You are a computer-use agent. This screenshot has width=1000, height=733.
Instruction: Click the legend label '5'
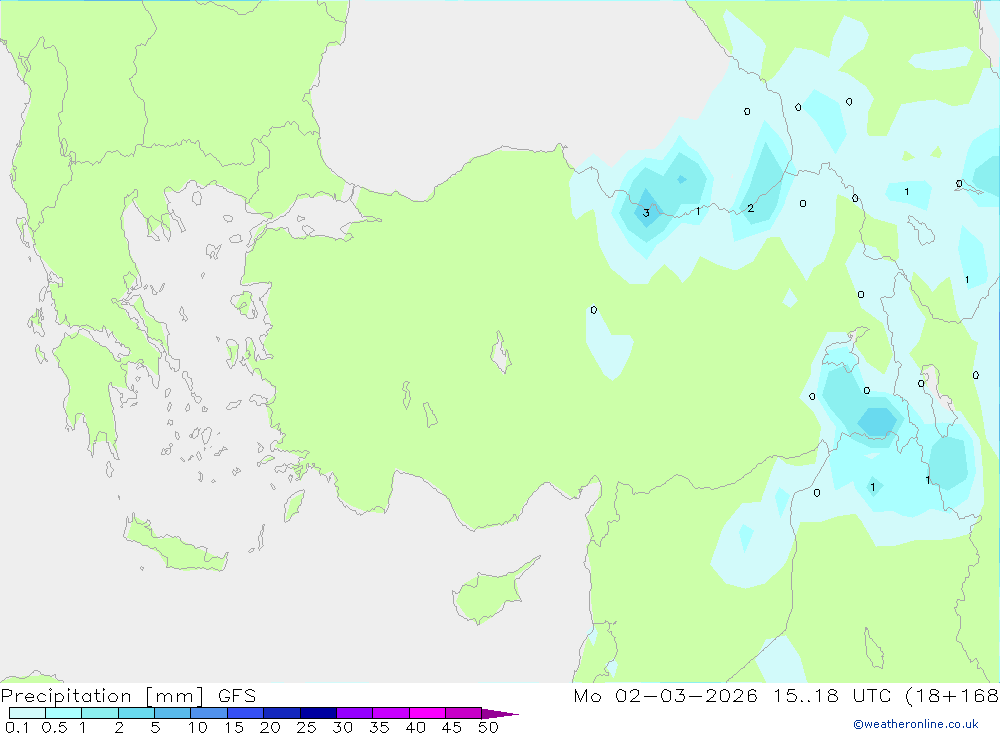click(155, 727)
